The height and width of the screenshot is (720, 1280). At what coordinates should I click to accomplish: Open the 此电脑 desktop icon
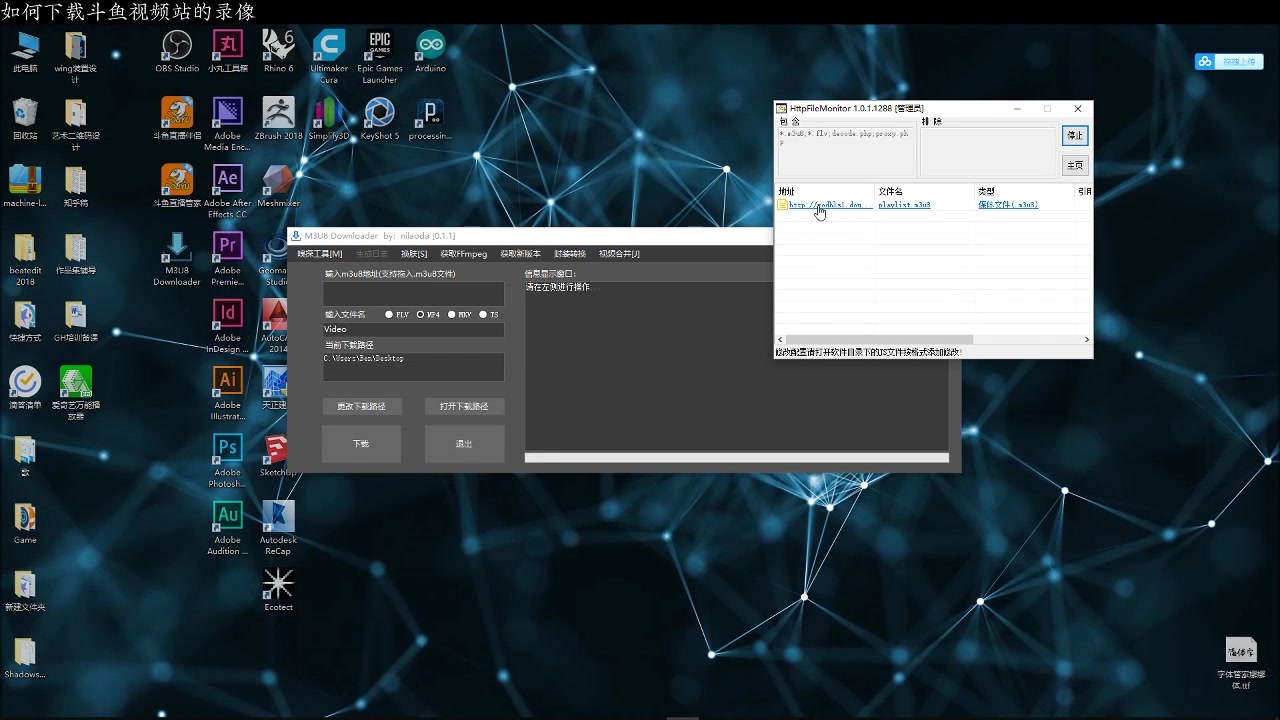pos(25,51)
